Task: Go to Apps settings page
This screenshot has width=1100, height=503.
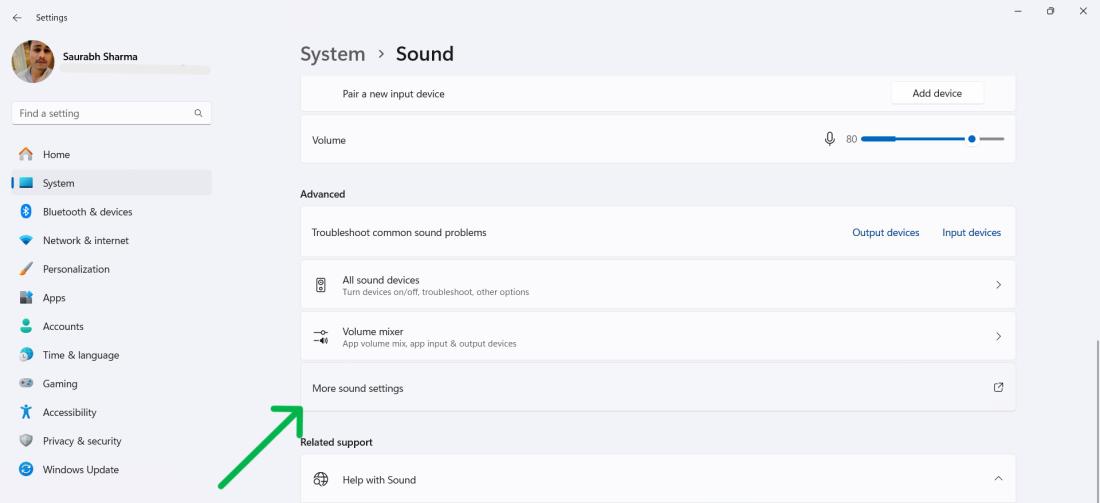Action: point(54,298)
